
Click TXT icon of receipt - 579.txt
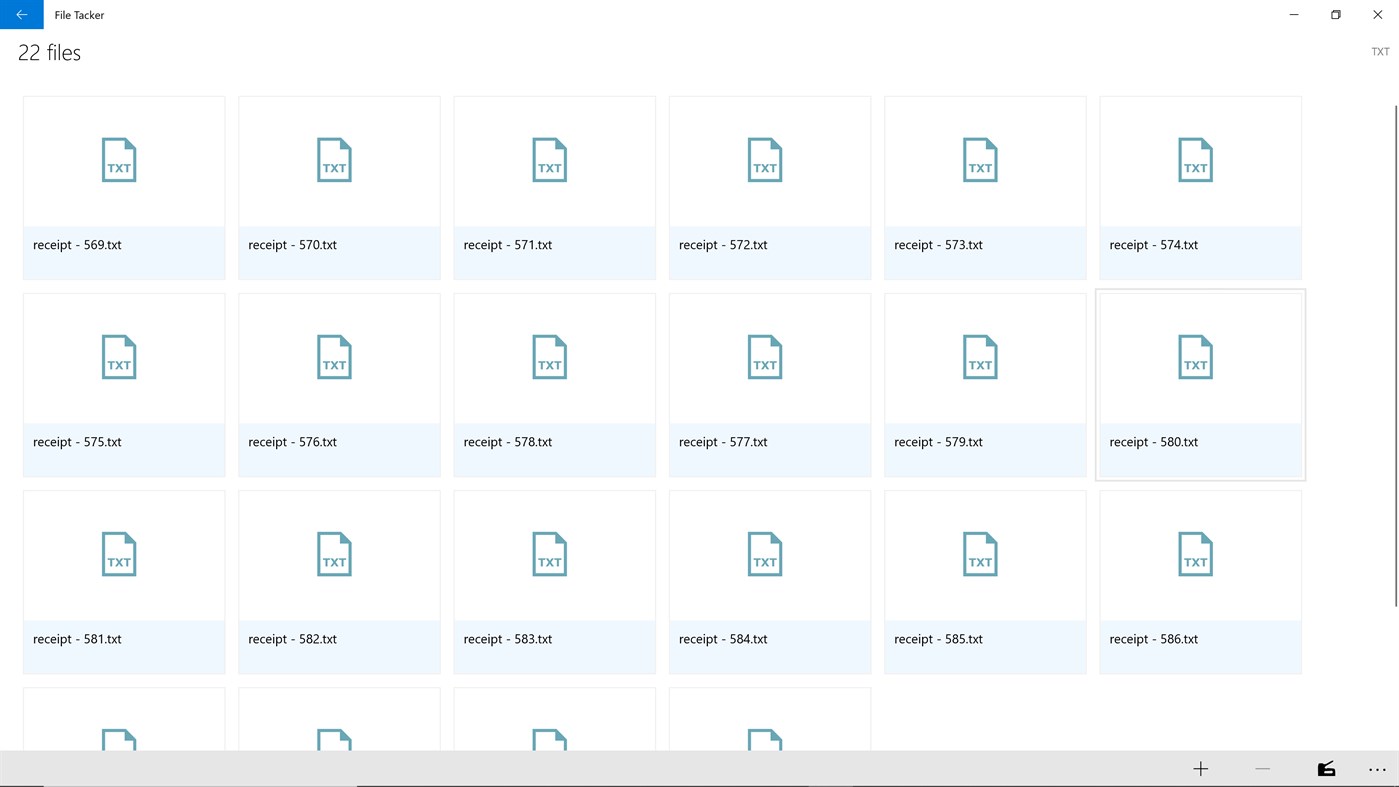980,357
